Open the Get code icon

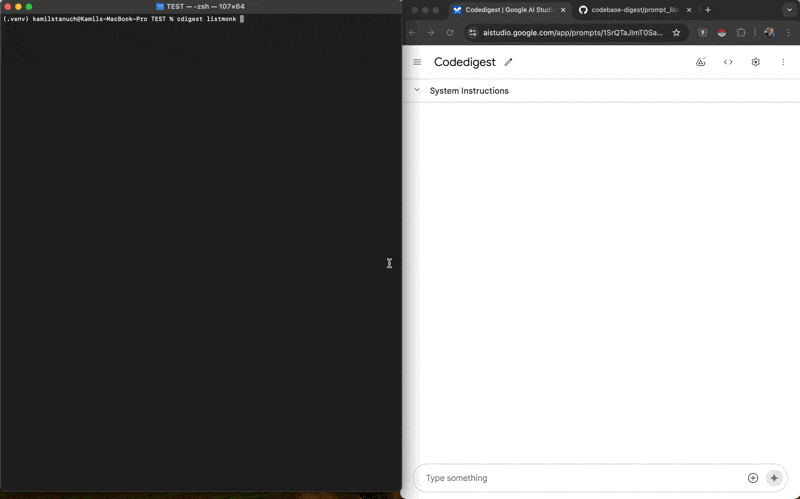[x=728, y=62]
